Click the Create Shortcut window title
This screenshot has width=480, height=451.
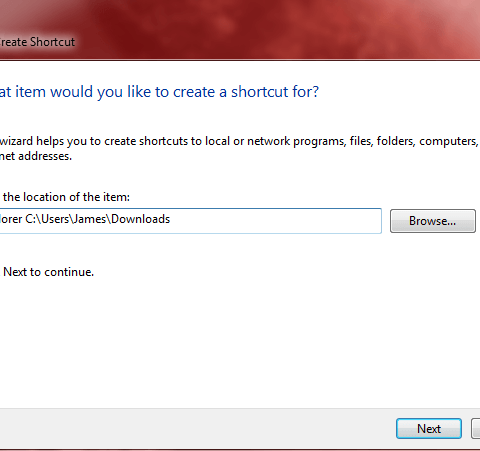click(37, 42)
